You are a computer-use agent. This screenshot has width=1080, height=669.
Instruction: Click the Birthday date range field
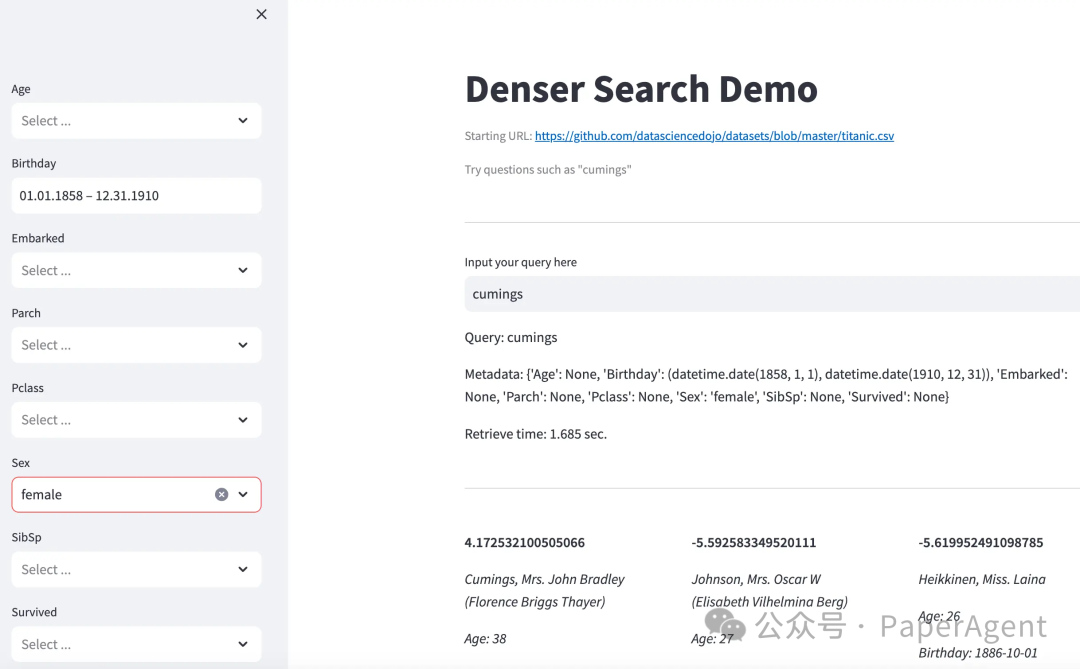point(136,196)
